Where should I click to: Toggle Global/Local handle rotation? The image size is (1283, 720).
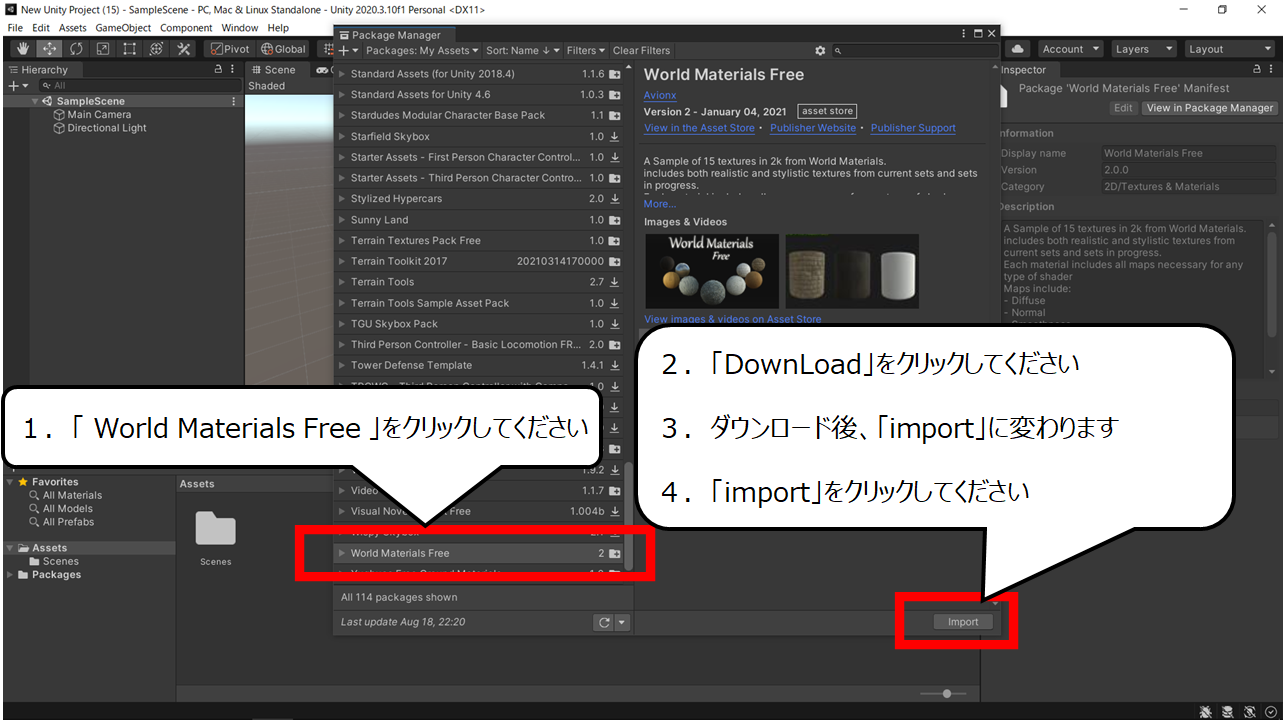pos(283,49)
